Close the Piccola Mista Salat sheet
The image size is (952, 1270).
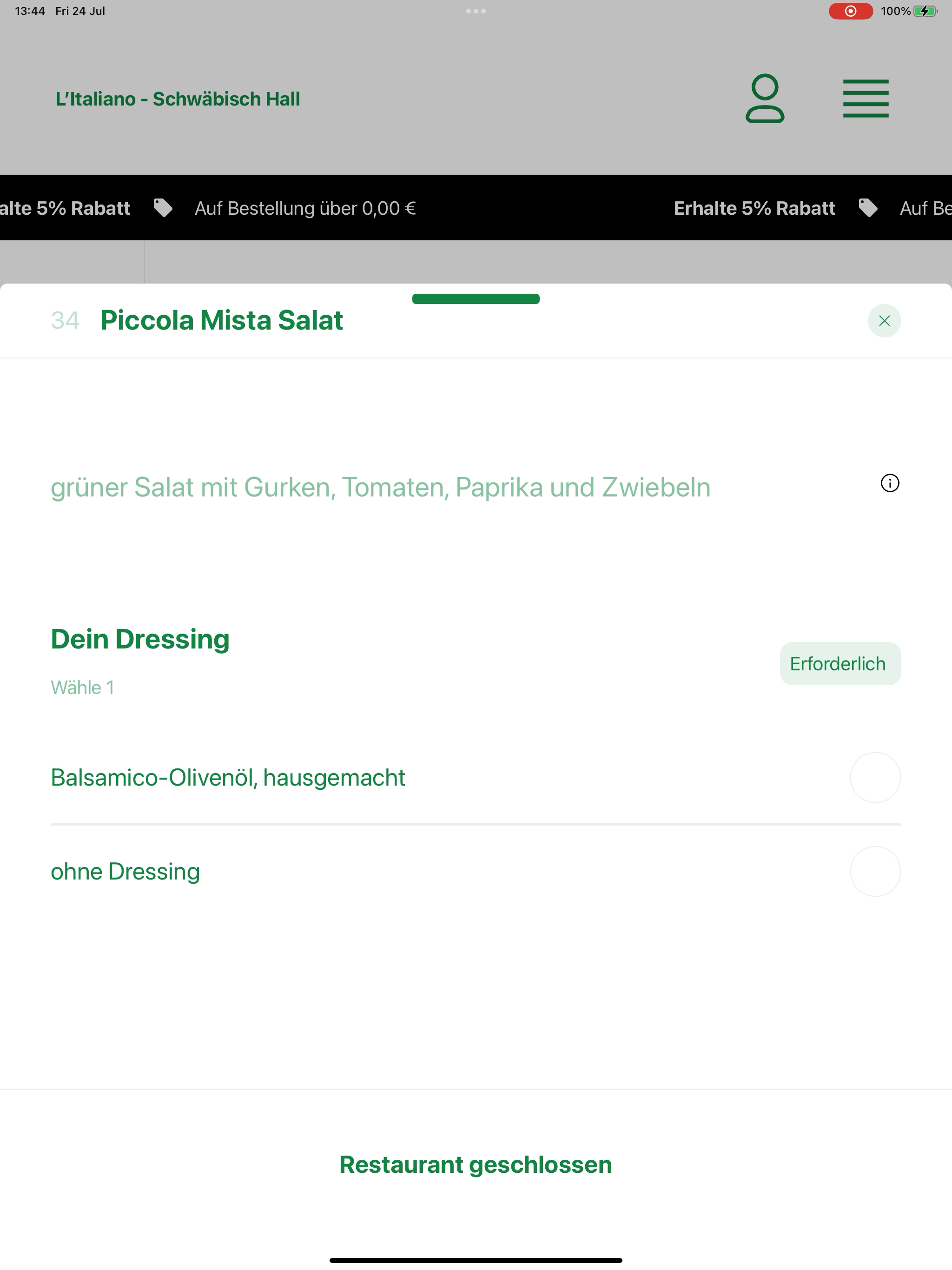(x=884, y=320)
